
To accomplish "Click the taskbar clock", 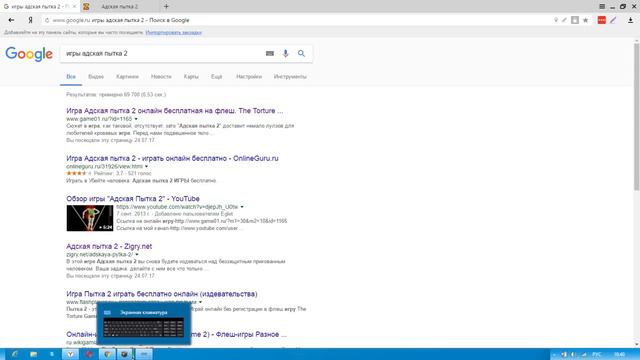I will (620, 354).
